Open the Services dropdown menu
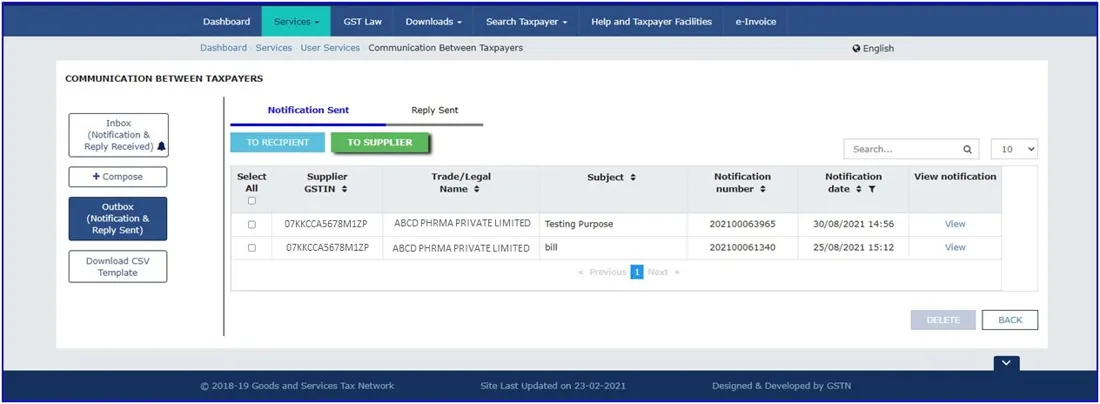Screen dimensions: 1100x404 (x=296, y=22)
